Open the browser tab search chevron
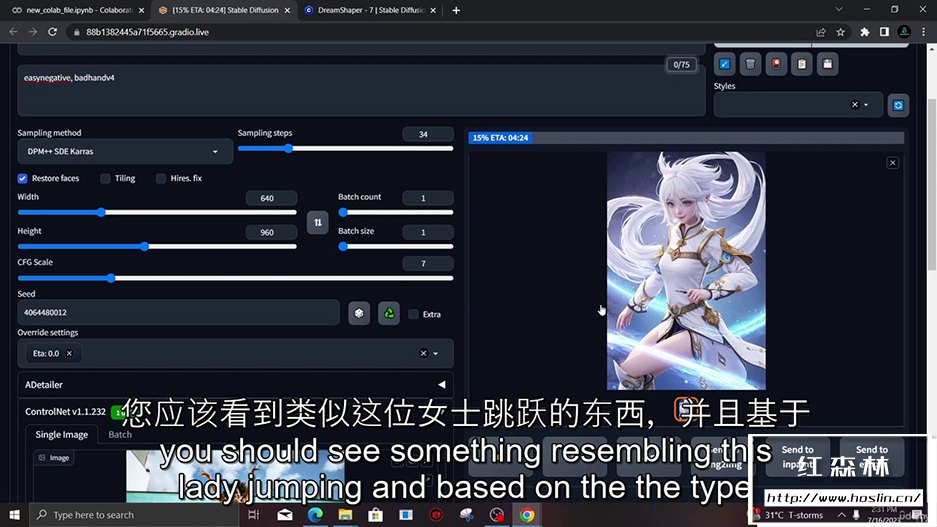Viewport: 937px width, 527px height. 839,10
